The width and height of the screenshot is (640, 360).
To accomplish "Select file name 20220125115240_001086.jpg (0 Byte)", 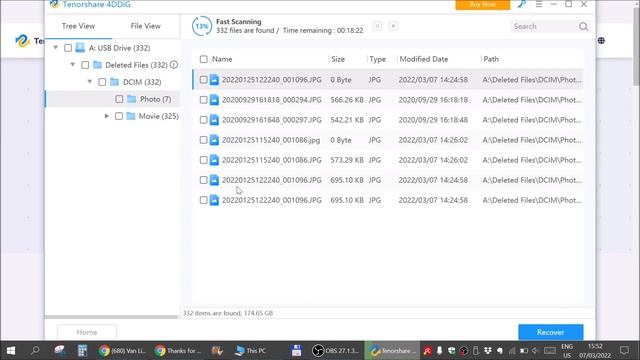I will [271, 140].
